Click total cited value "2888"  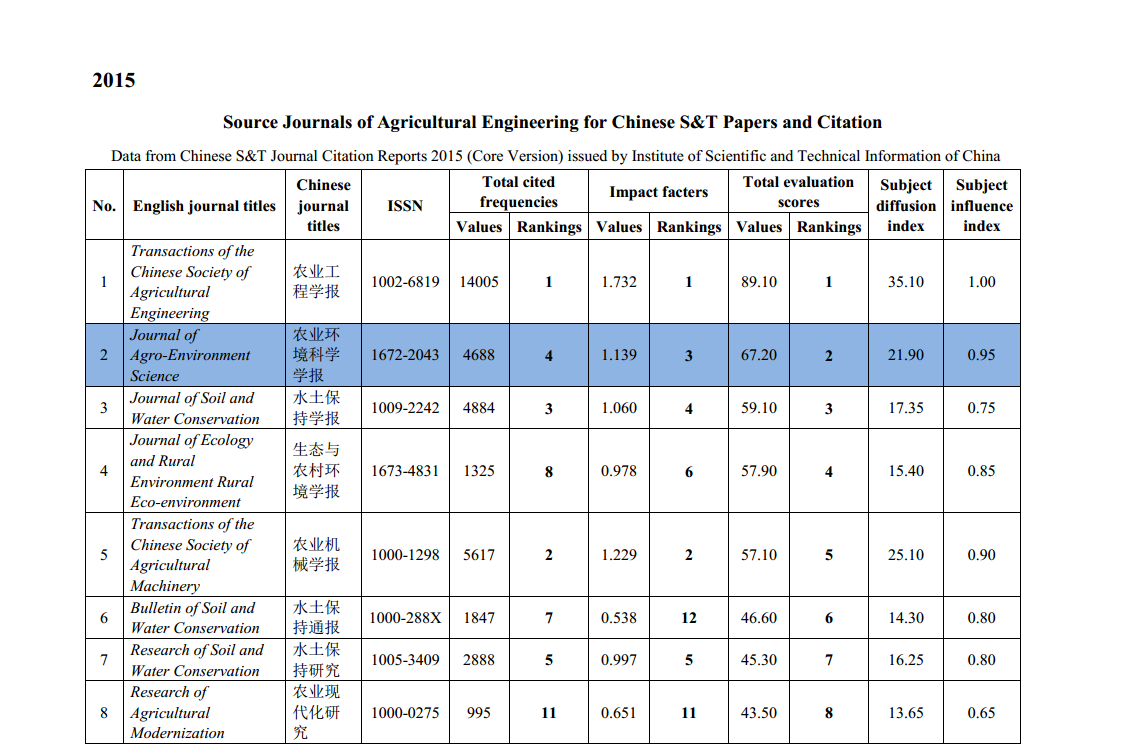479,659
